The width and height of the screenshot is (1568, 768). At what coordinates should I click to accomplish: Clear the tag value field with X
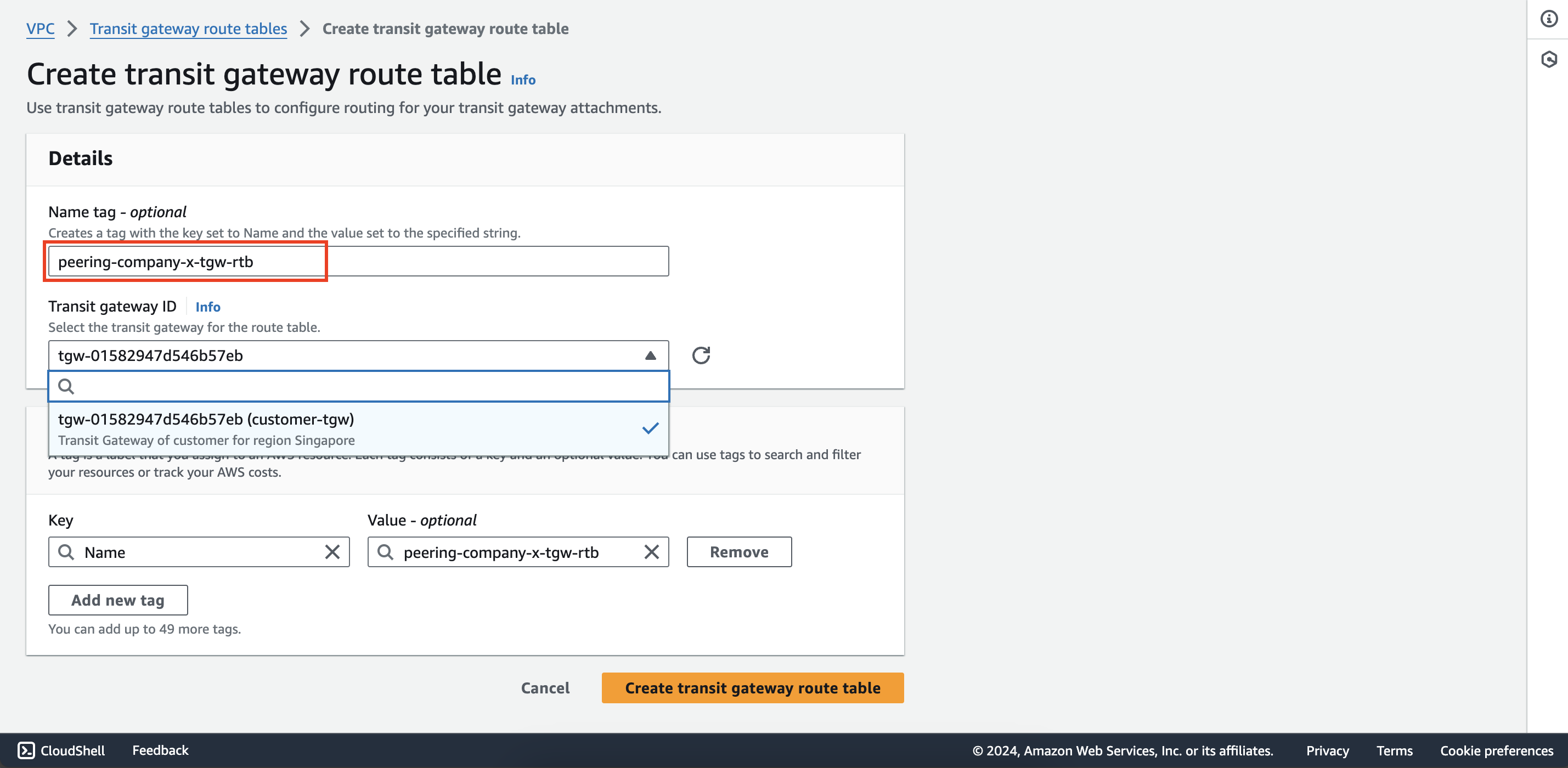(x=651, y=552)
